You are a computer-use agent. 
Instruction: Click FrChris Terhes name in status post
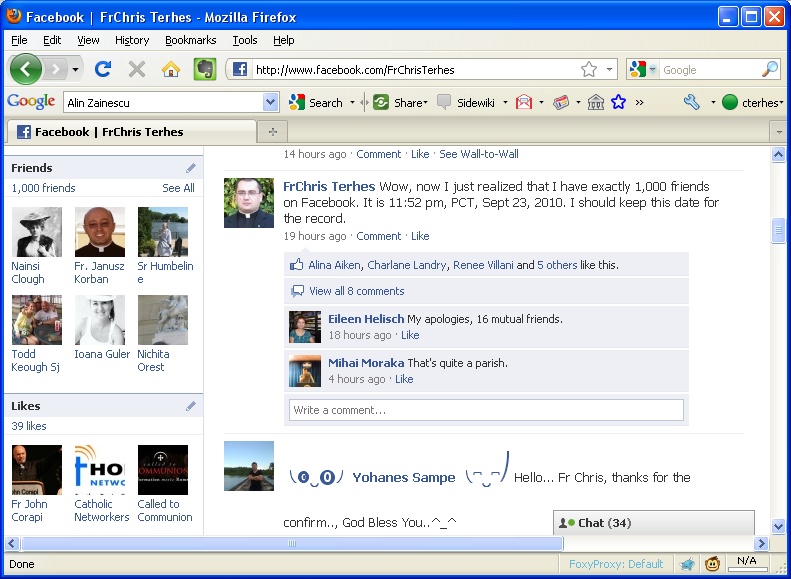[329, 187]
